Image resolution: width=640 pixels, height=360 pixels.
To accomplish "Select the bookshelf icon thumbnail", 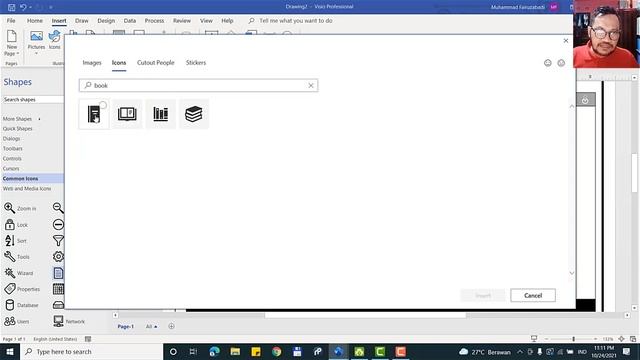I will coord(160,114).
